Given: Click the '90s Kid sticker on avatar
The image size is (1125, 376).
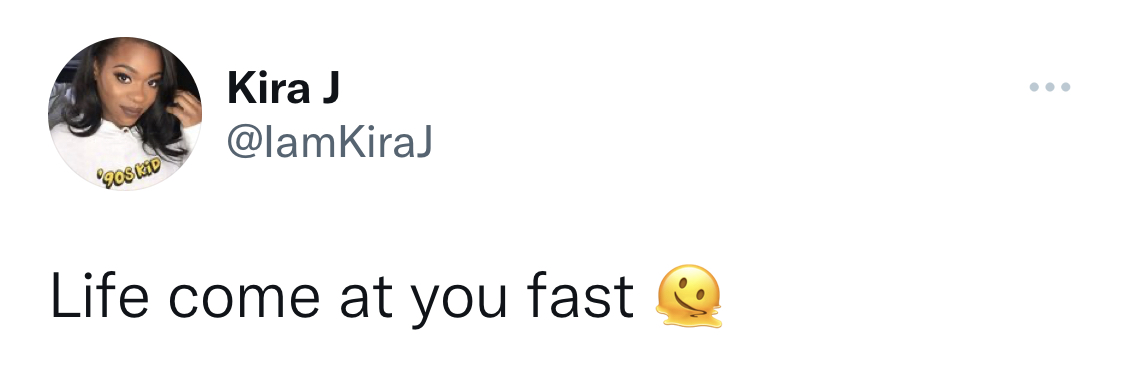Looking at the screenshot, I should 131,174.
